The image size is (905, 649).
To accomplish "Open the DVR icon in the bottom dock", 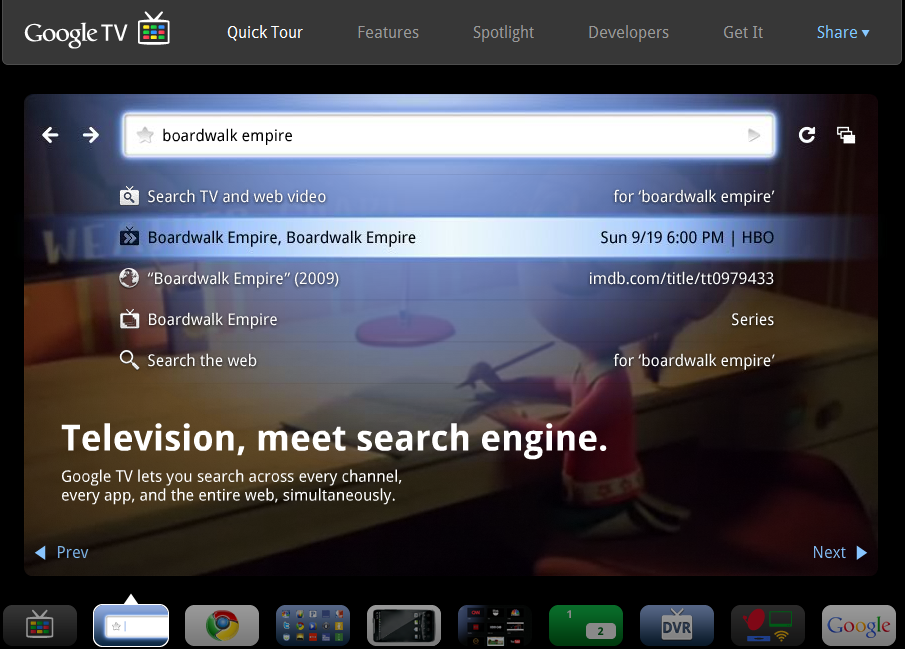I will [x=676, y=624].
